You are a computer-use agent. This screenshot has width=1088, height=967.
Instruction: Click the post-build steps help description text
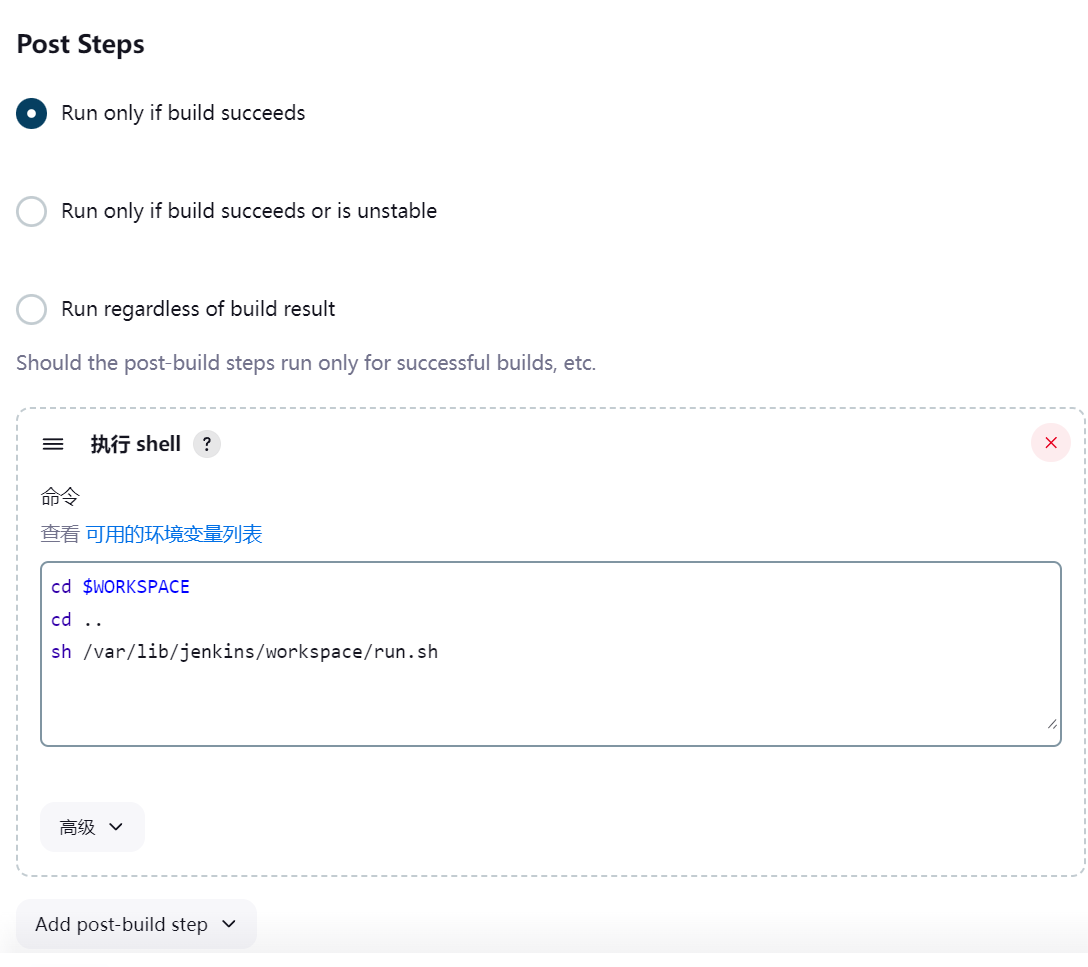click(x=306, y=363)
